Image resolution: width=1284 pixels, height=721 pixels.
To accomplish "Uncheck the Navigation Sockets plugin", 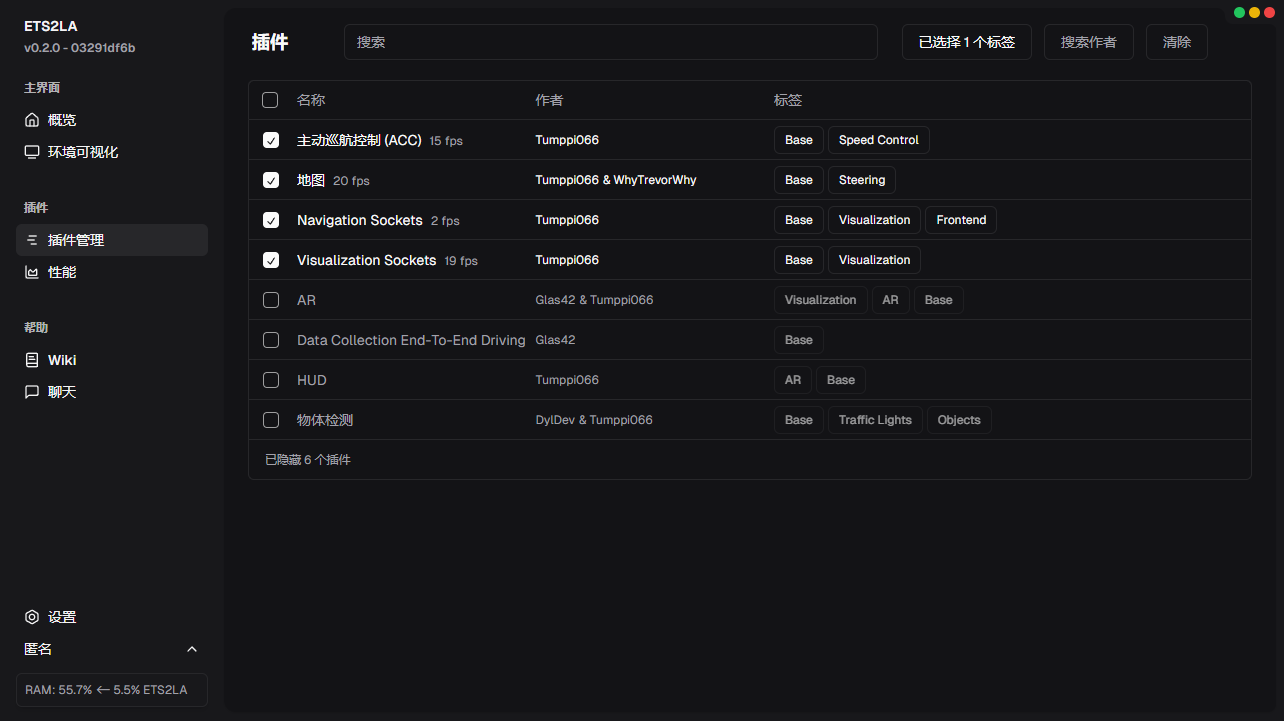I will pos(271,220).
